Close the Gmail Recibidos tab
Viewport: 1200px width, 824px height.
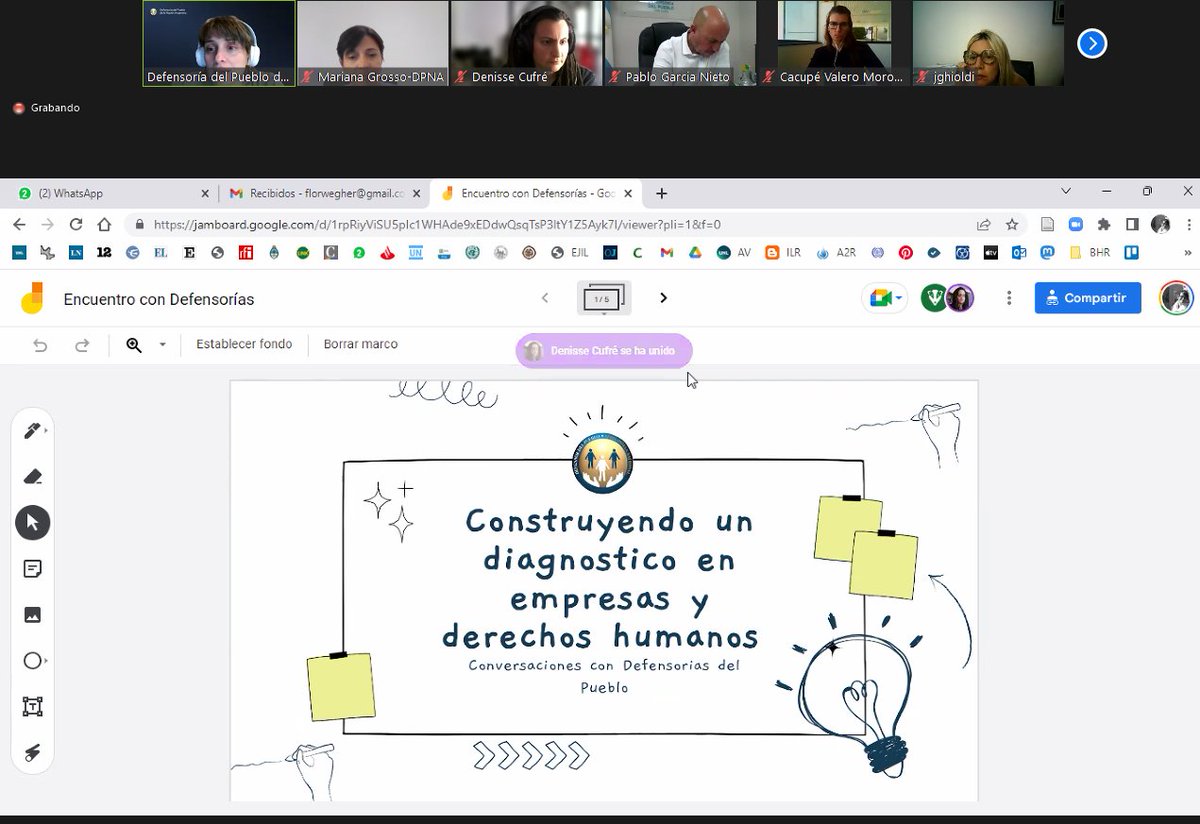click(417, 194)
